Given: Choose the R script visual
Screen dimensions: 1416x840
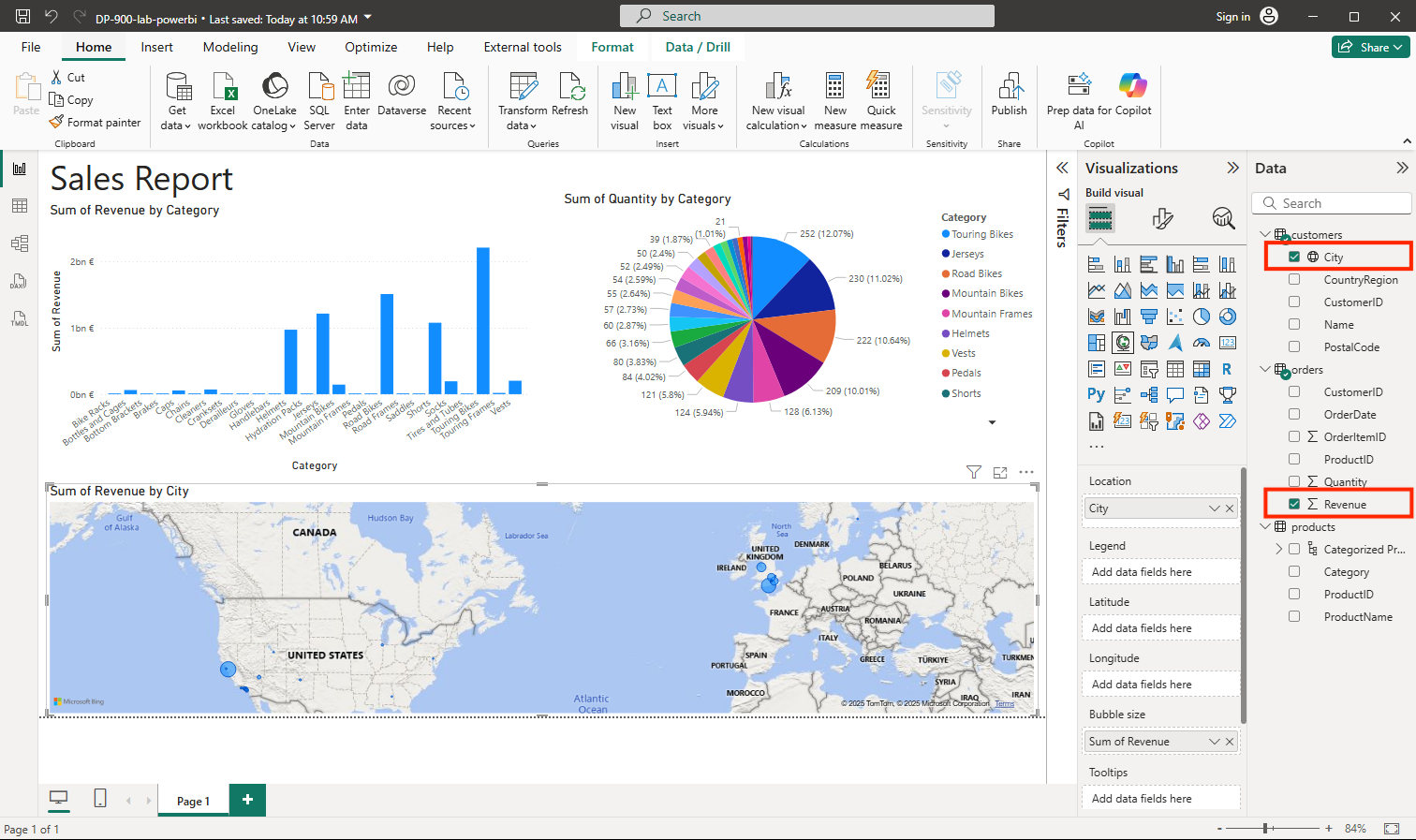Looking at the screenshot, I should [x=1228, y=369].
